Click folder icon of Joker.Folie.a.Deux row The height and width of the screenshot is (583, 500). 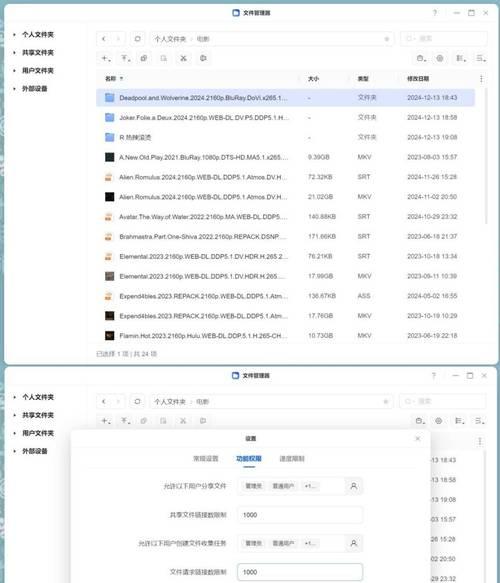tap(109, 117)
